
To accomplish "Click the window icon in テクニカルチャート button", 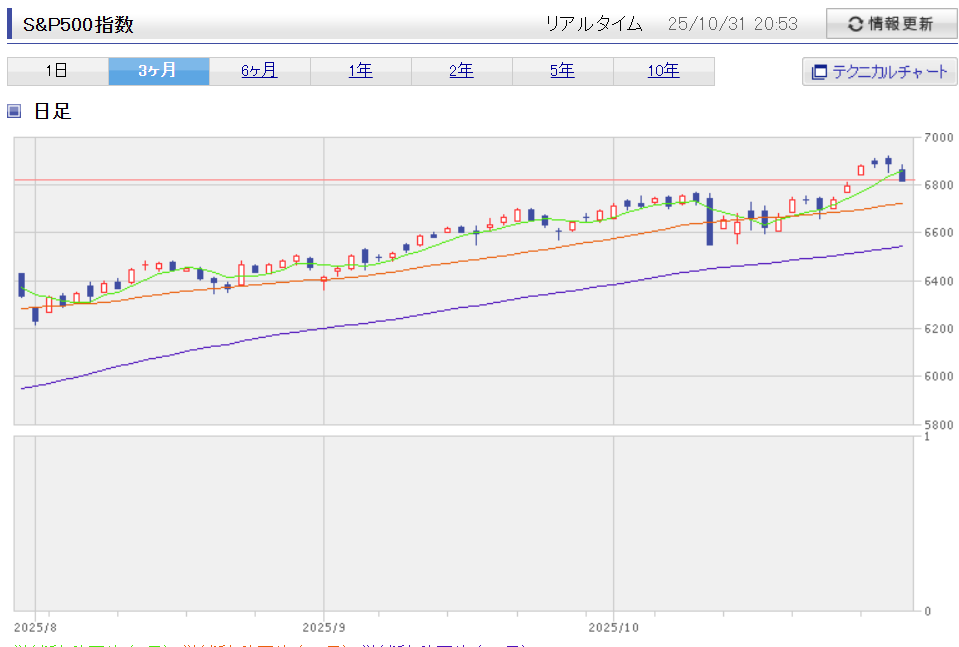I will (x=819, y=72).
